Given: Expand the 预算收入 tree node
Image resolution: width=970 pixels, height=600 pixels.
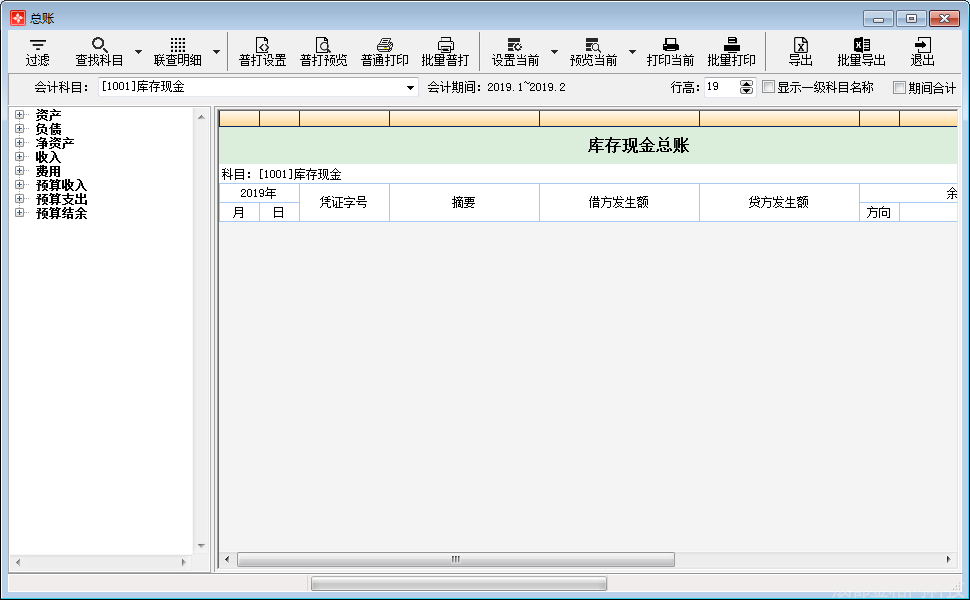Looking at the screenshot, I should click(x=19, y=185).
